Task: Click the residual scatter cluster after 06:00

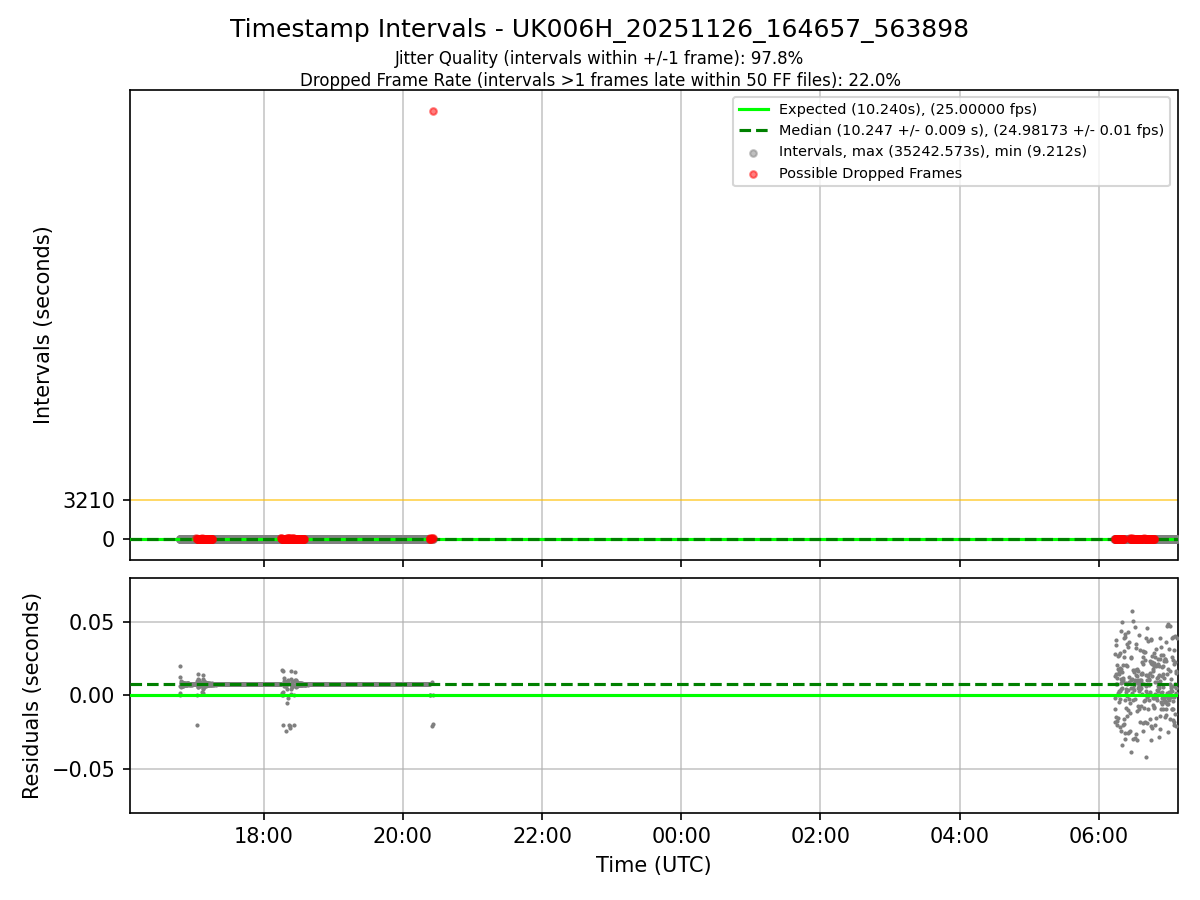Action: pos(1146,685)
